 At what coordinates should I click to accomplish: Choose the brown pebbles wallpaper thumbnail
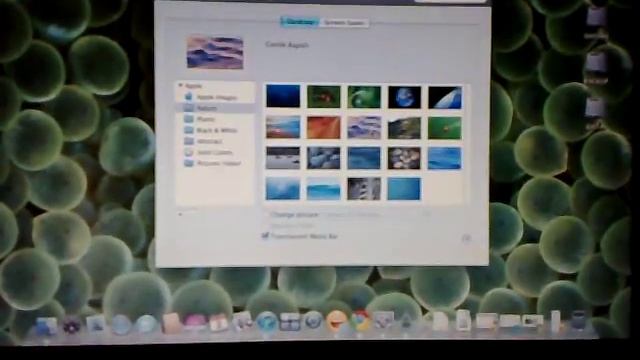click(404, 158)
